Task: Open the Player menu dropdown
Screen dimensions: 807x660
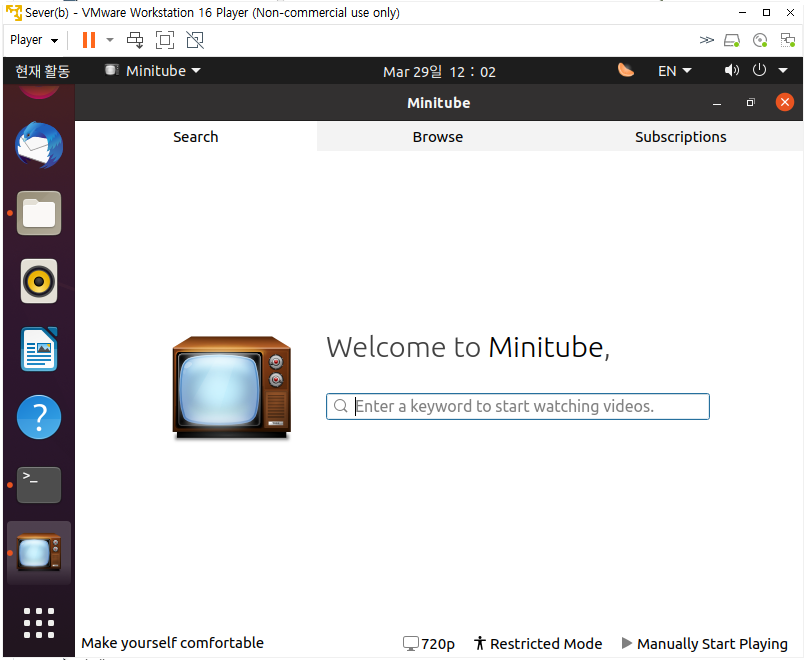Action: pyautogui.click(x=34, y=40)
